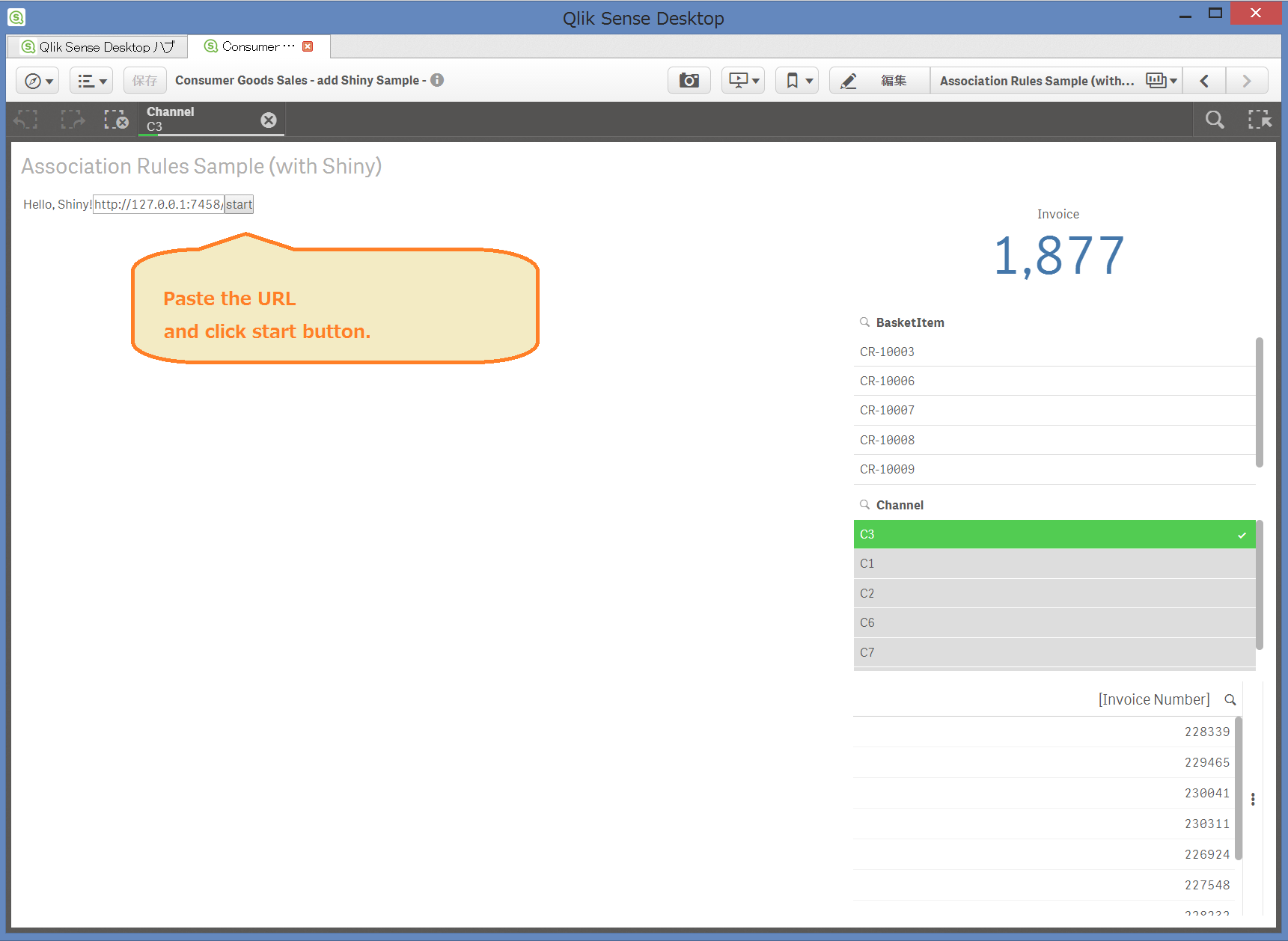Open the navigation compass menu
Screen dimensions: 1288x941
pyautogui.click(x=37, y=81)
